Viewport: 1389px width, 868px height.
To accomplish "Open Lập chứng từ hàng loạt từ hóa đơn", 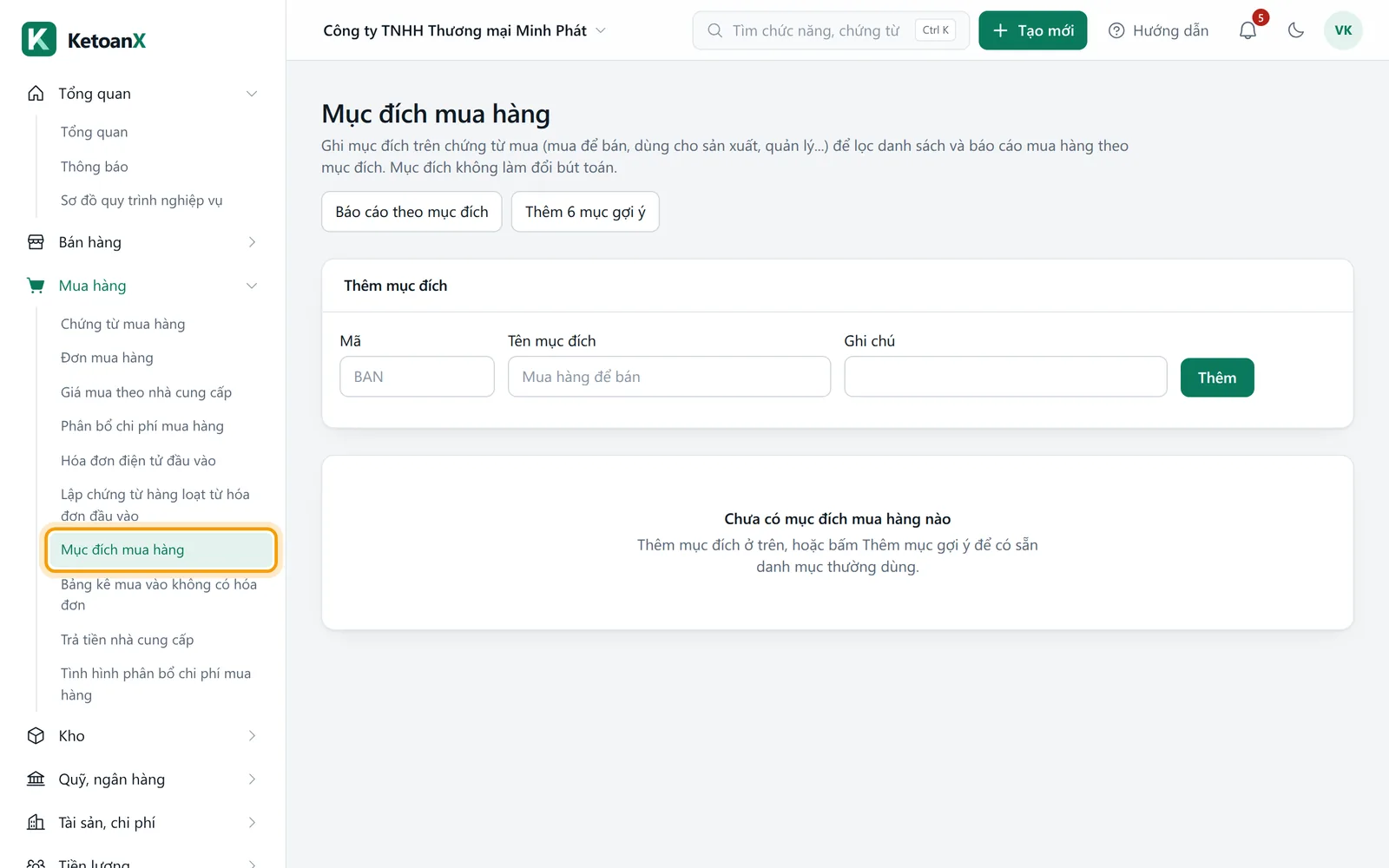I will coord(155,505).
